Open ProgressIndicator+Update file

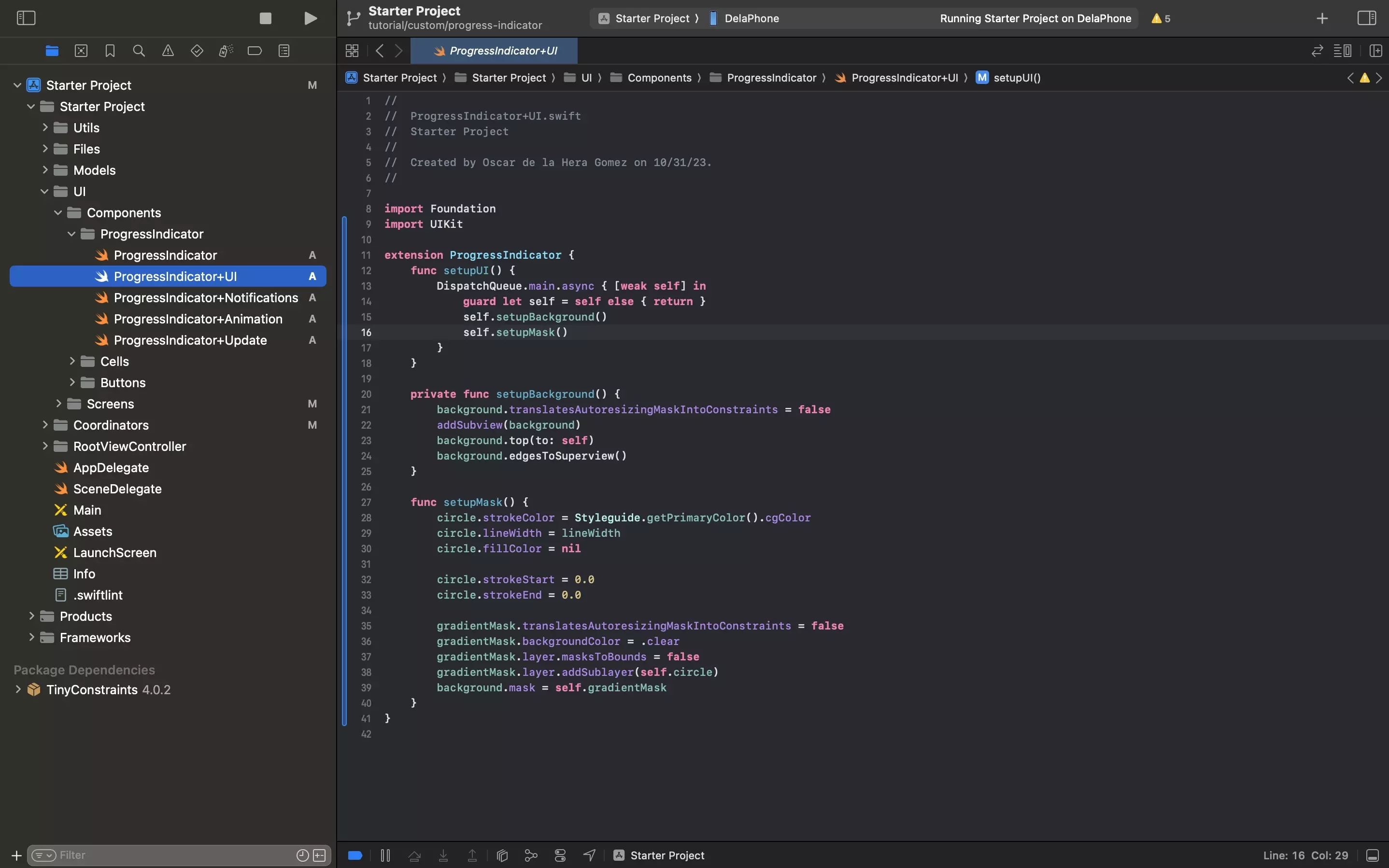tap(190, 340)
